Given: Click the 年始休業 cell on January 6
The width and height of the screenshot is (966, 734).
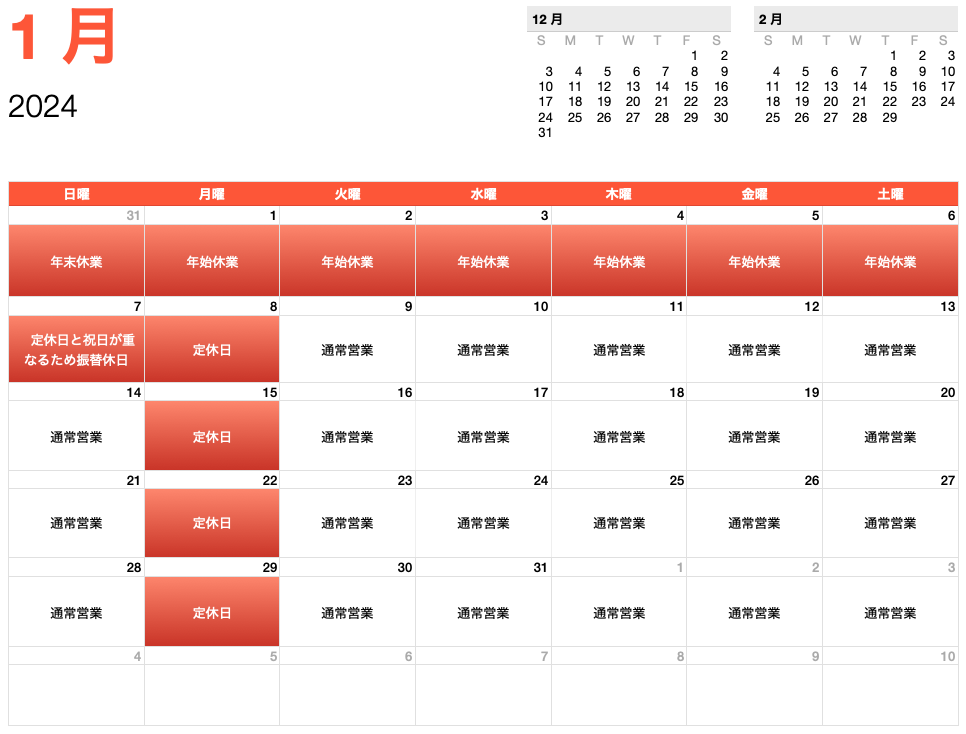Looking at the screenshot, I should pyautogui.click(x=890, y=261).
